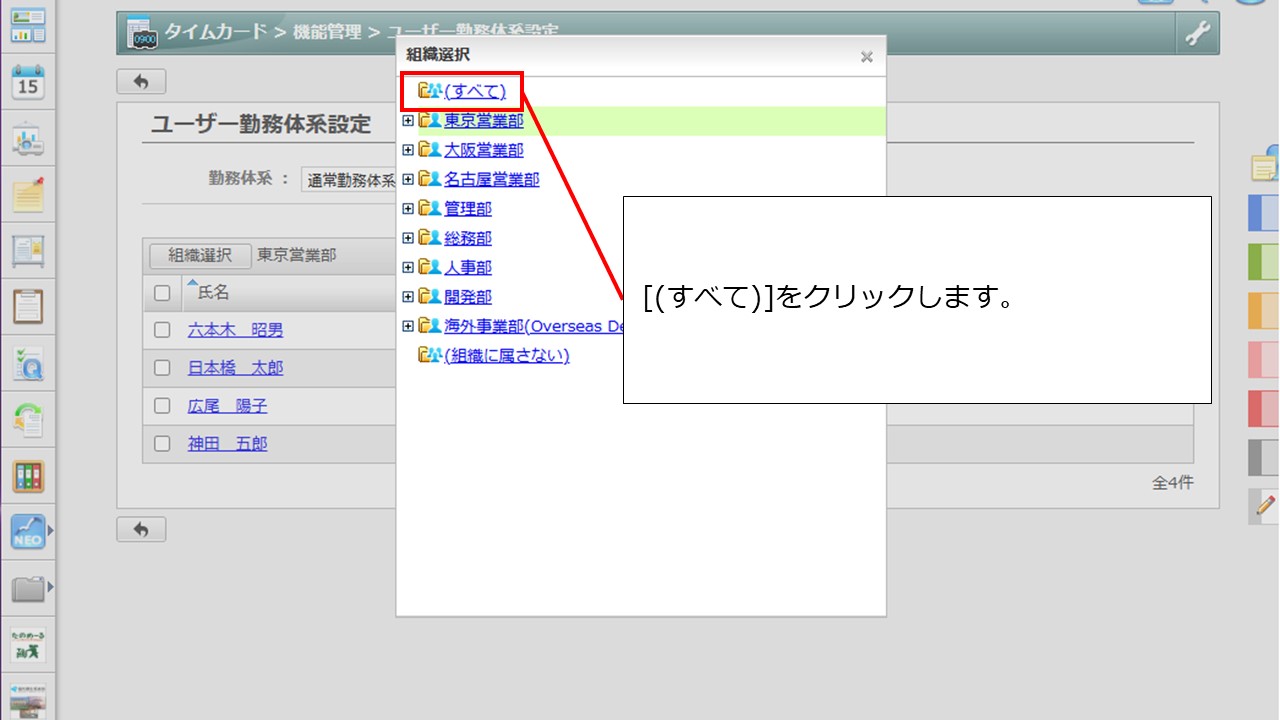This screenshot has width=1280, height=720.
Task: Click the blue NEO chart icon
Action: [x=28, y=532]
